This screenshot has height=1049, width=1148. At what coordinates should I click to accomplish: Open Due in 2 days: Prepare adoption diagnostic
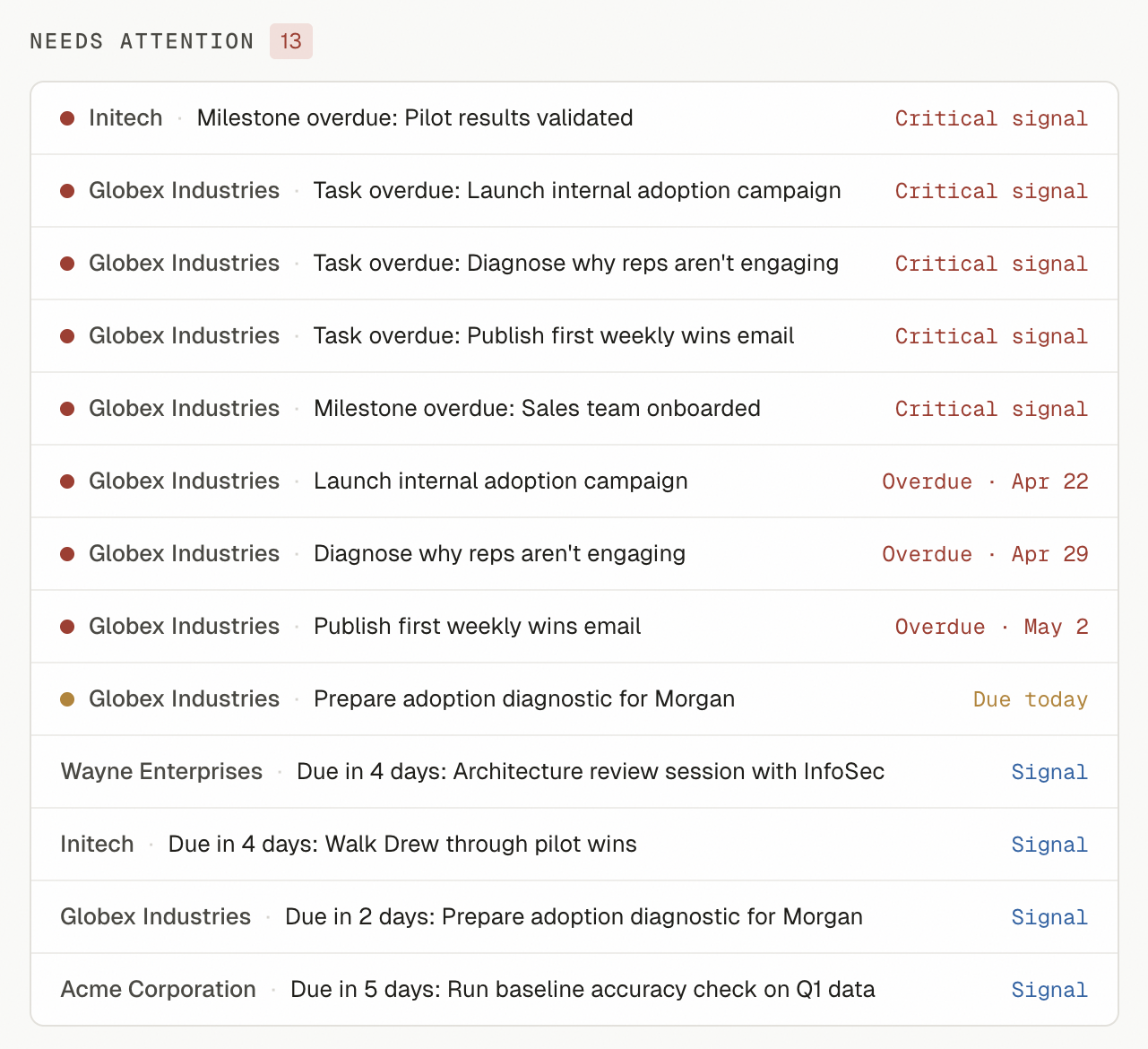[574, 917]
